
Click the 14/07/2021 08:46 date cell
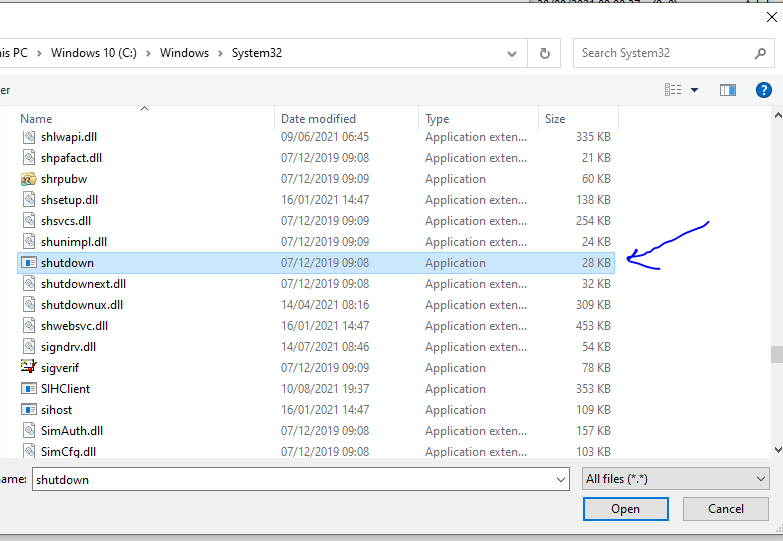click(325, 347)
